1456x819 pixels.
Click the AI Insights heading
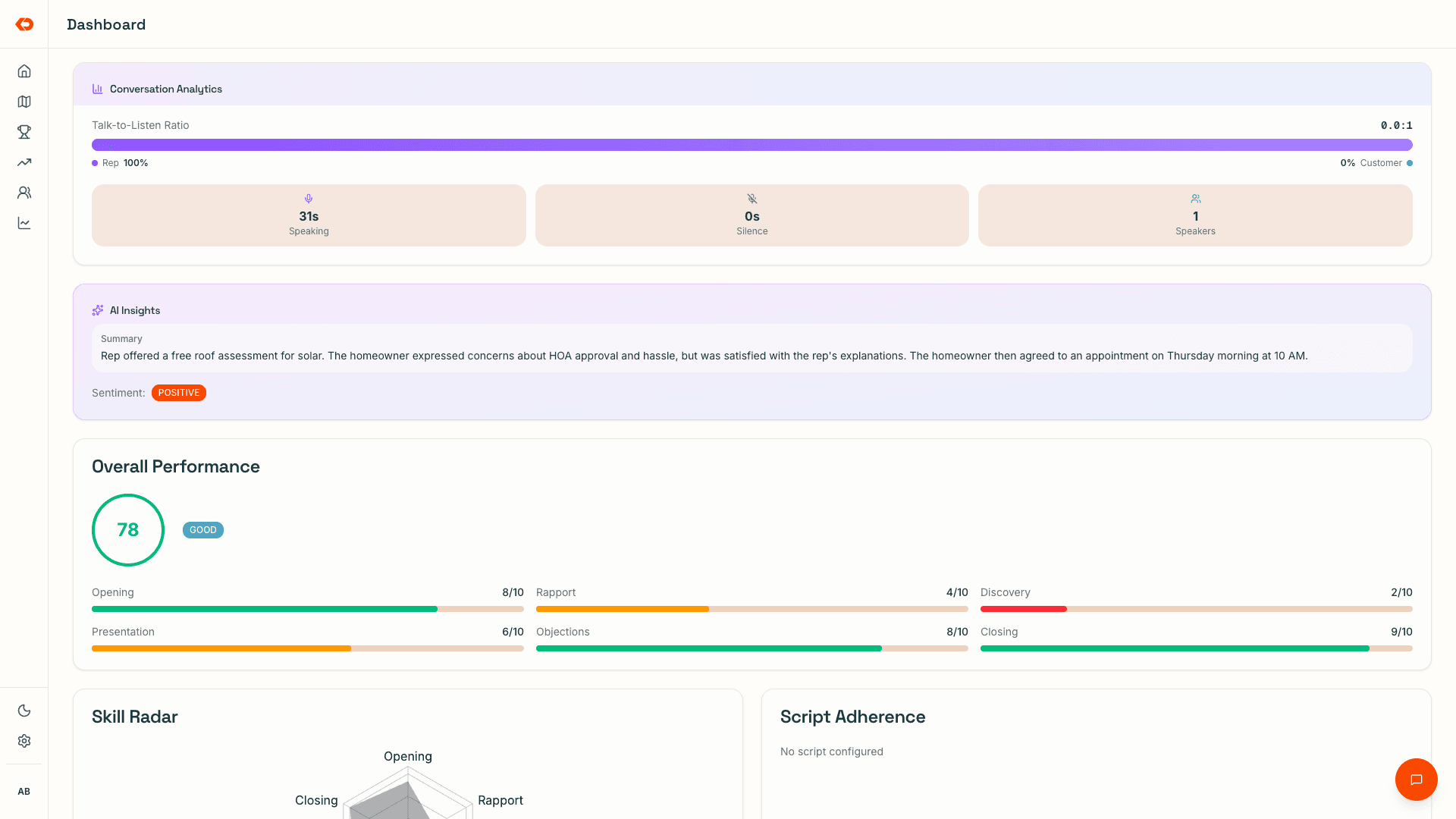tap(135, 310)
